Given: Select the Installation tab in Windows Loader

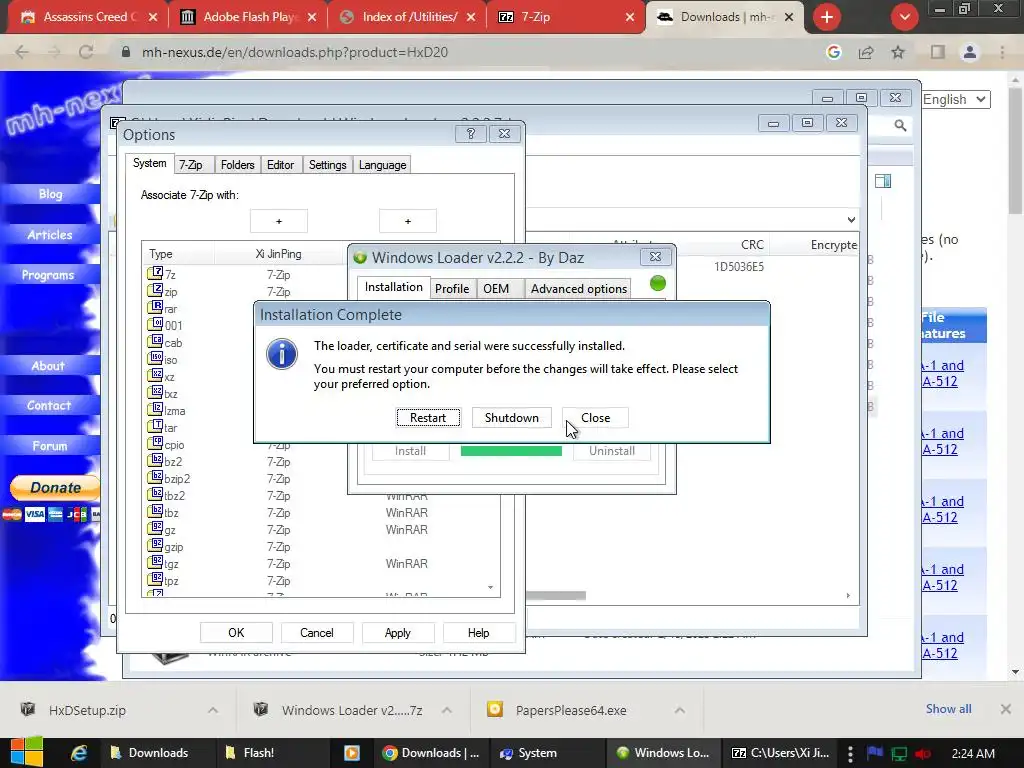Looking at the screenshot, I should click(393, 287).
